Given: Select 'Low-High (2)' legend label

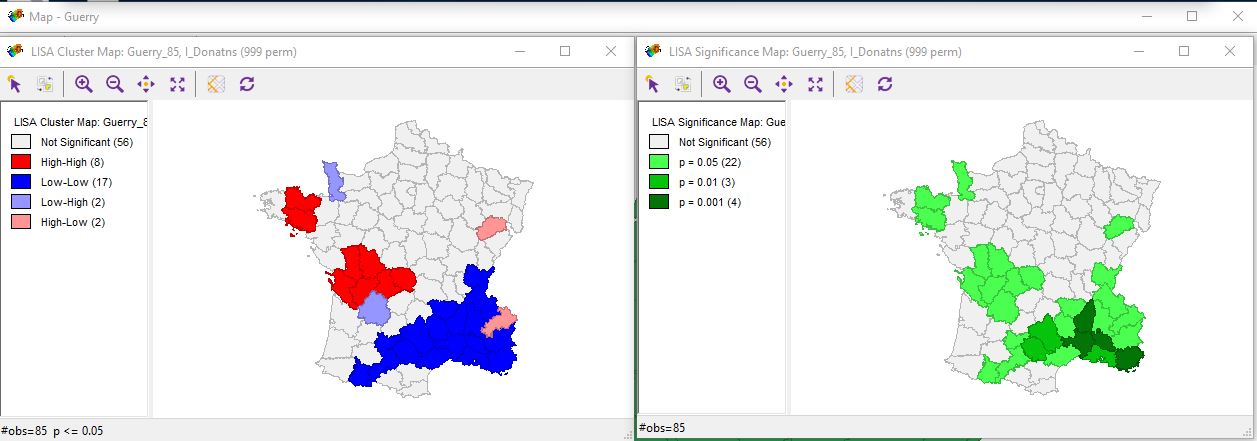Looking at the screenshot, I should point(72,202).
